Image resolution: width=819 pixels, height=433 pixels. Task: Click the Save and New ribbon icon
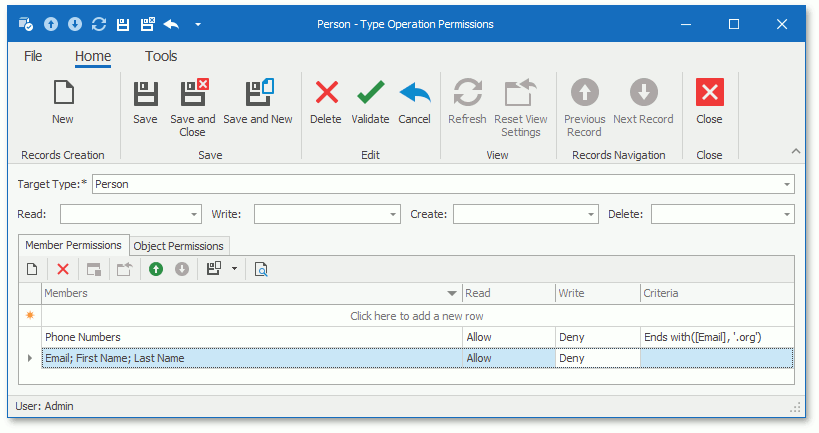pos(260,92)
